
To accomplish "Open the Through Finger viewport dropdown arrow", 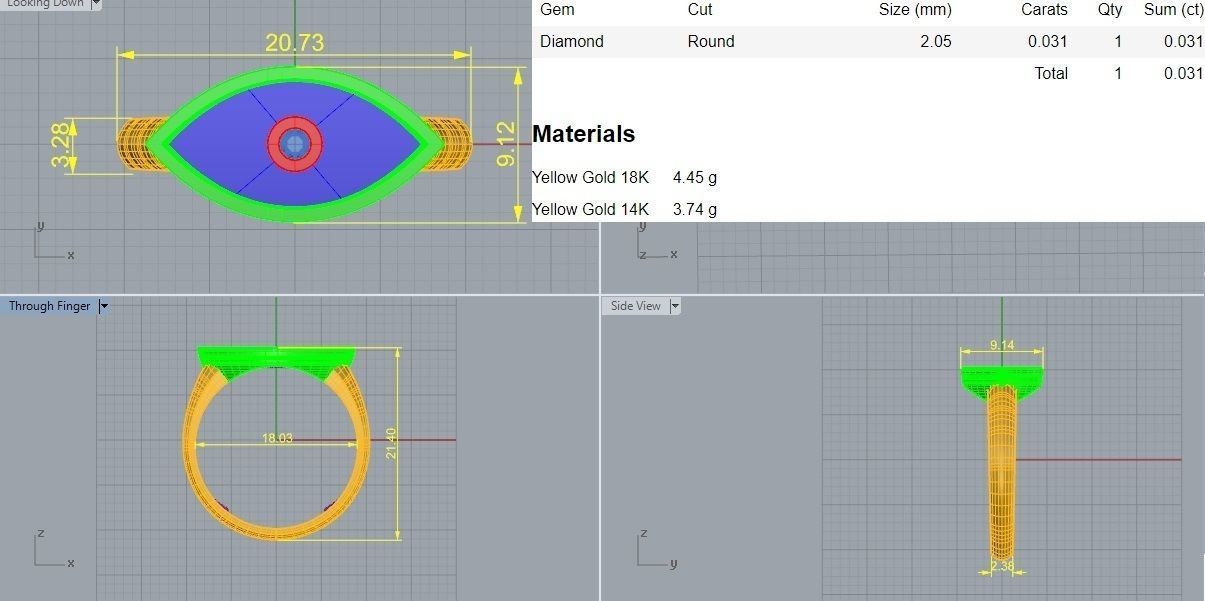I will click(x=103, y=306).
